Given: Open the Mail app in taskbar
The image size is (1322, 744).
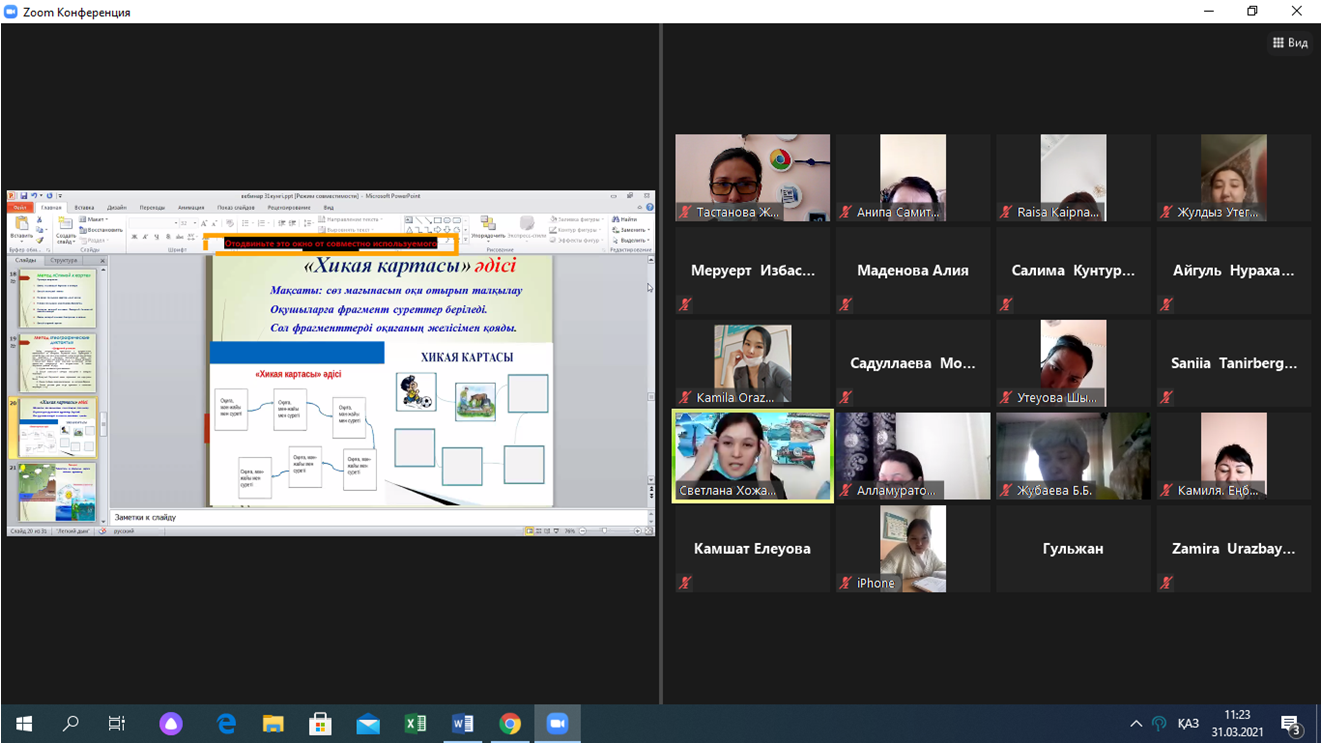Looking at the screenshot, I should point(368,724).
